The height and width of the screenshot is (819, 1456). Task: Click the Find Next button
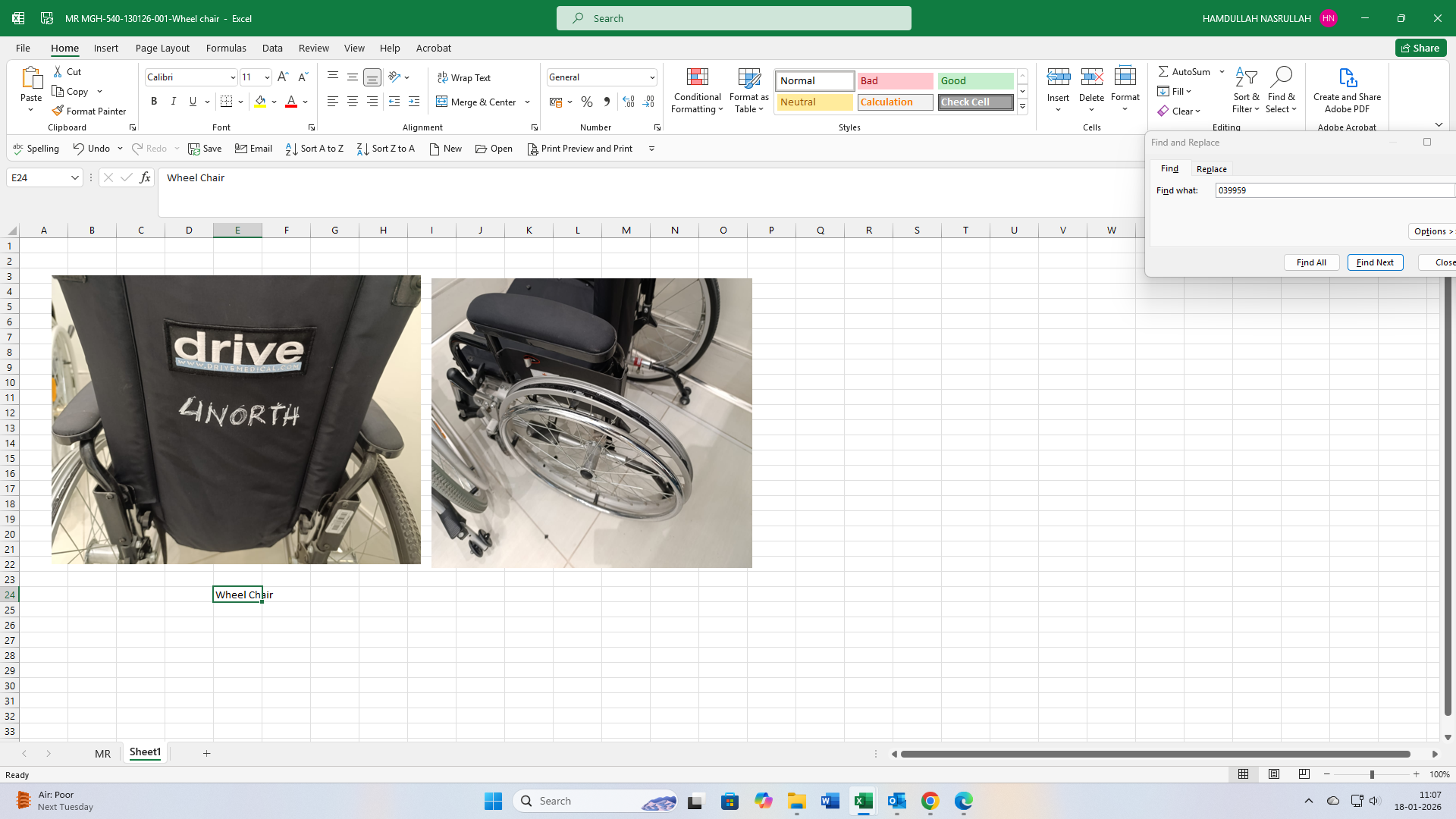coord(1375,262)
